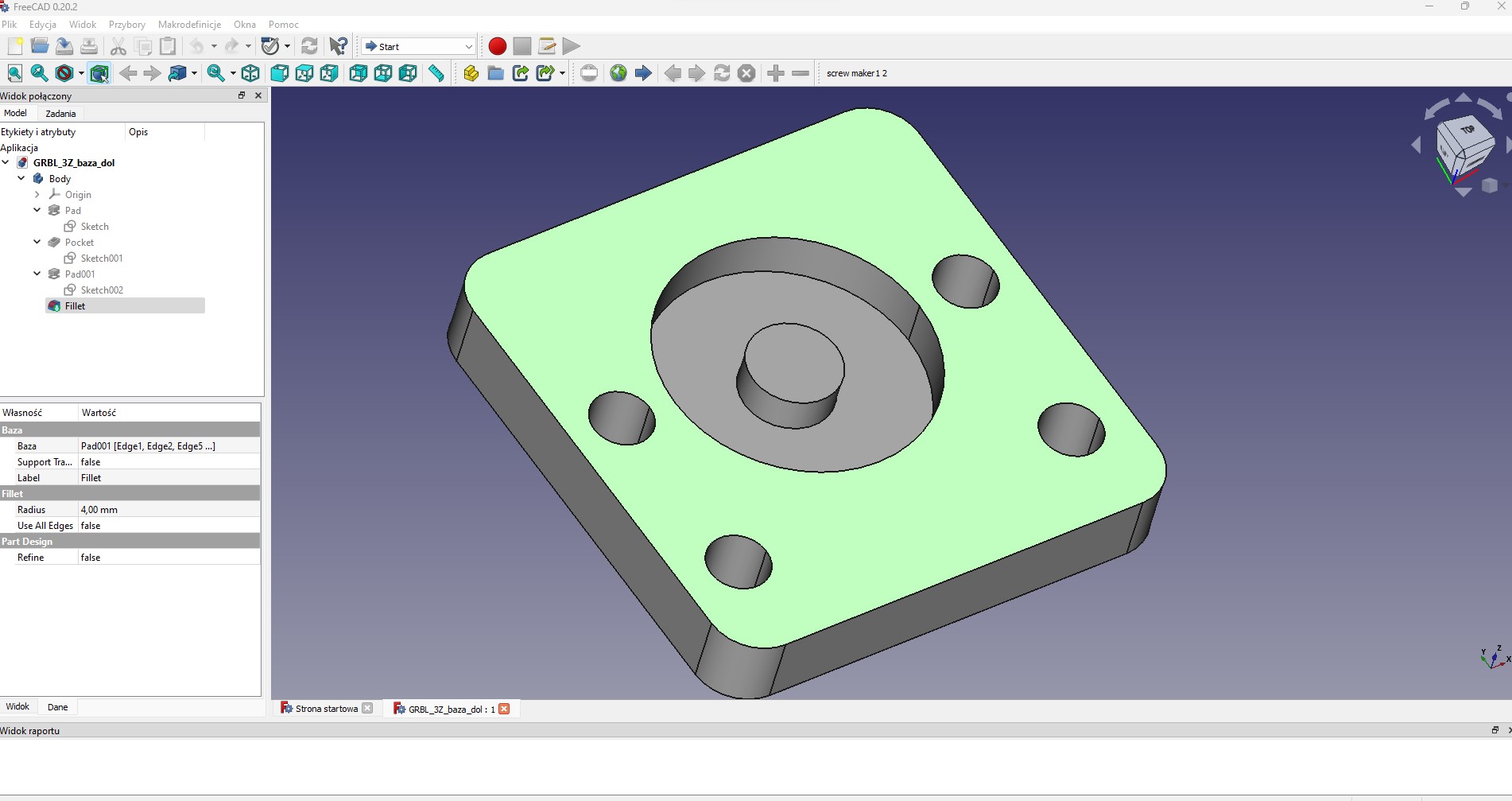Select the Fillet feature in tree
Screen dimensions: 1512x801
point(75,305)
